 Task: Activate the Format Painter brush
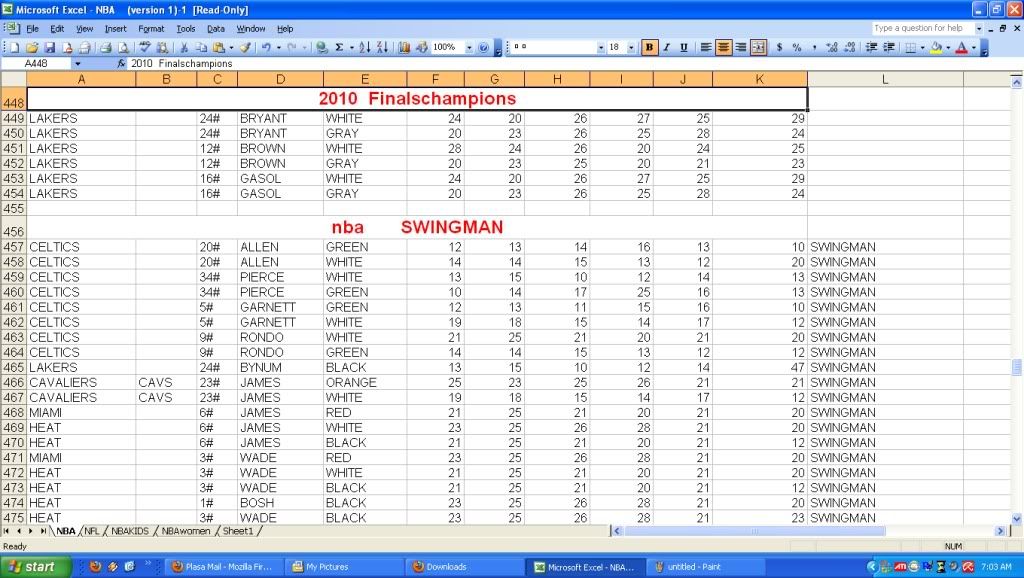(245, 47)
